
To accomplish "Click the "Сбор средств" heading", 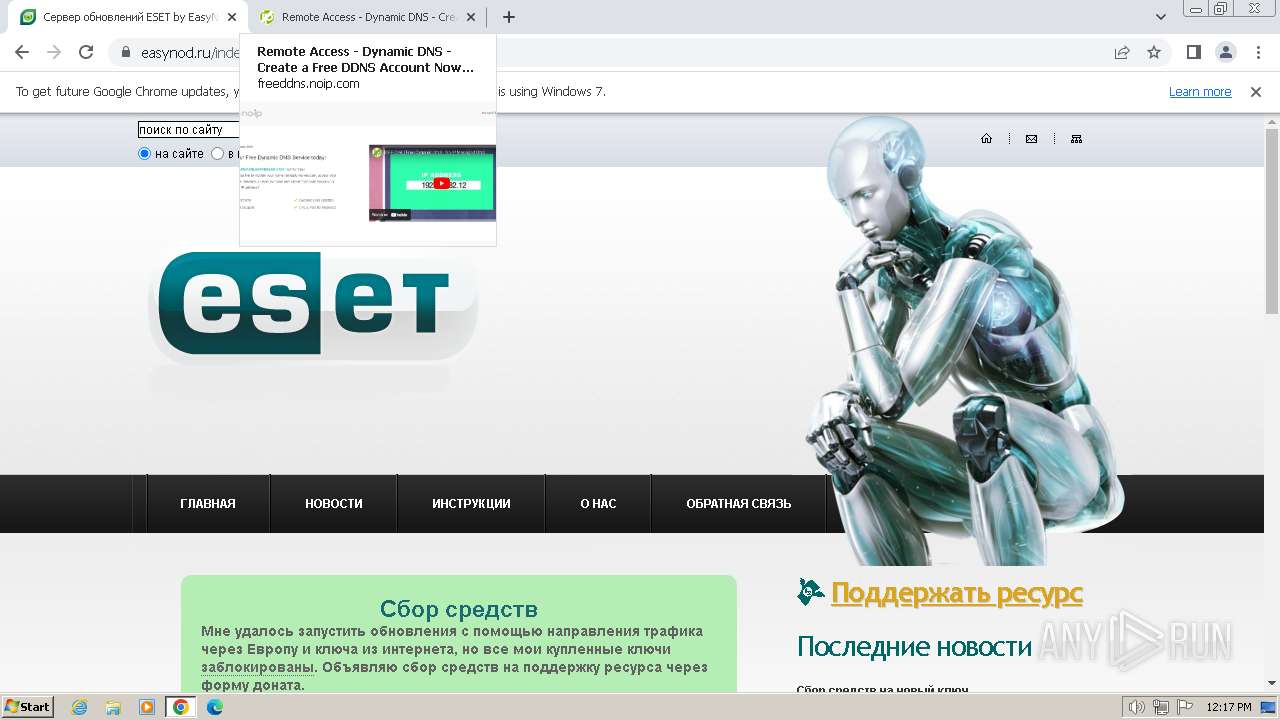I will [459, 609].
